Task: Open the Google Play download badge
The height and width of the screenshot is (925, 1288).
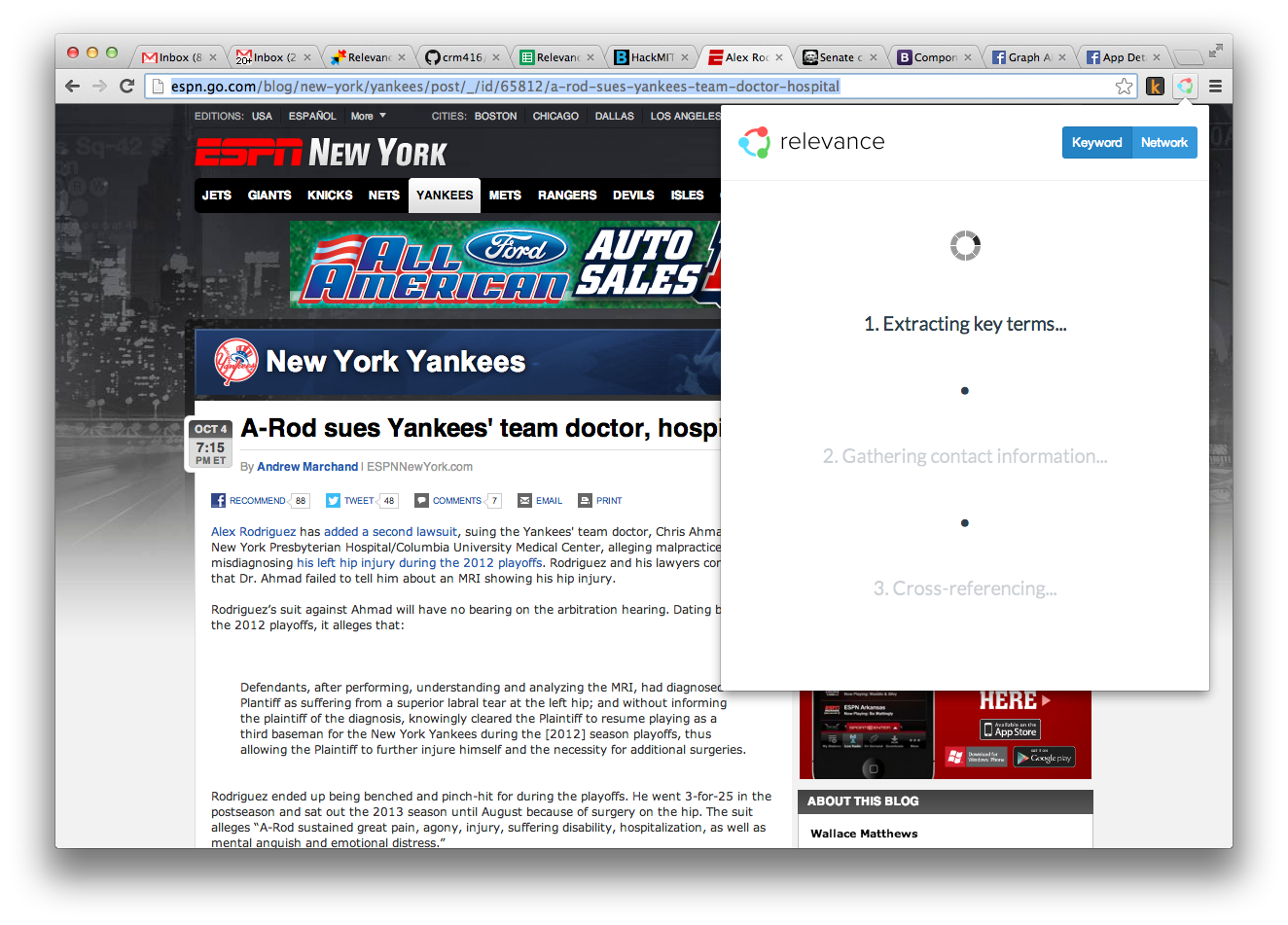Action: (1044, 757)
